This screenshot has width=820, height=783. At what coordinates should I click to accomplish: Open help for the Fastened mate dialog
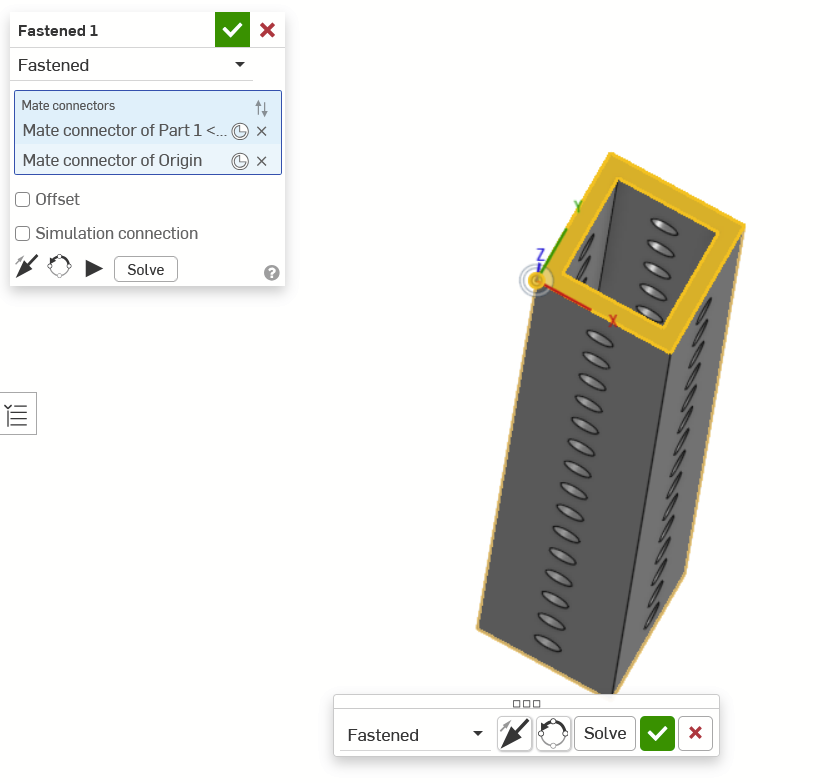click(271, 273)
